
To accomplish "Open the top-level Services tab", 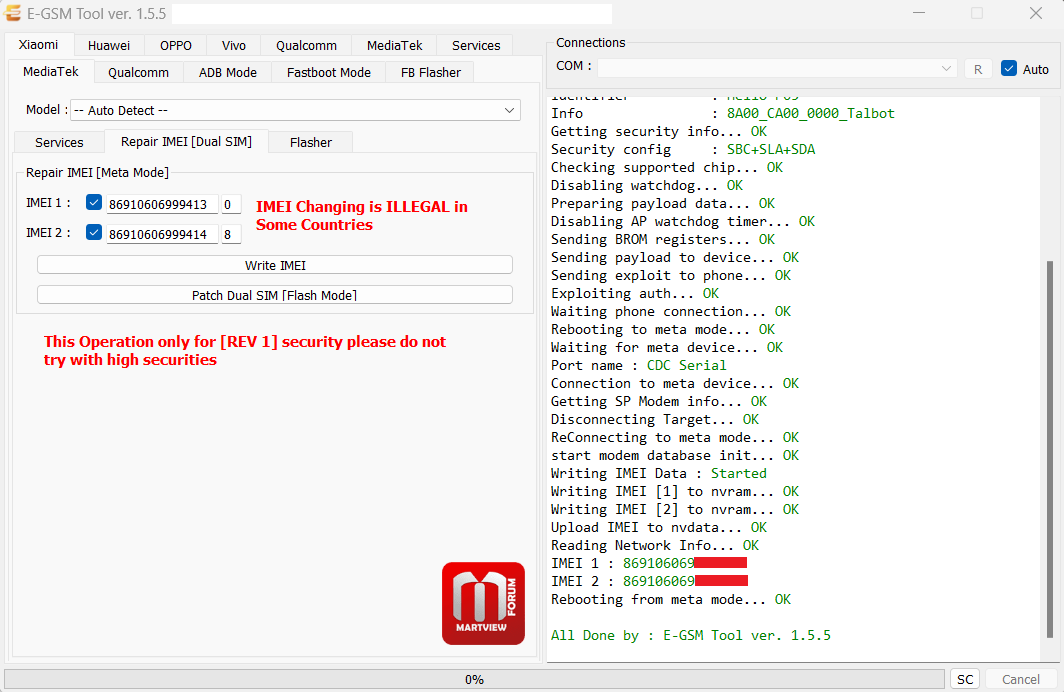I will (x=476, y=45).
